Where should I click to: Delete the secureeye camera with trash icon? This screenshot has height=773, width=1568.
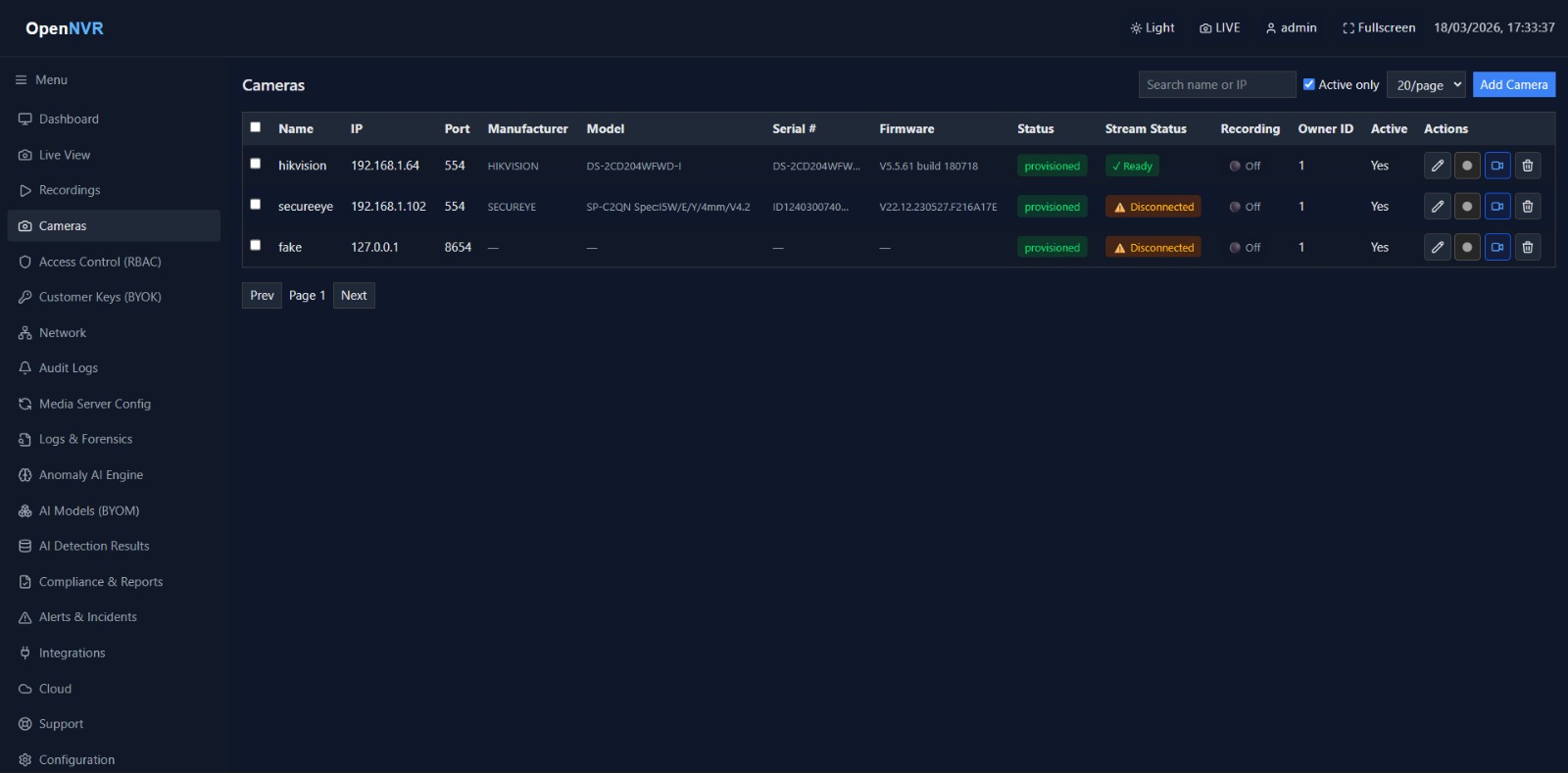pyautogui.click(x=1528, y=207)
